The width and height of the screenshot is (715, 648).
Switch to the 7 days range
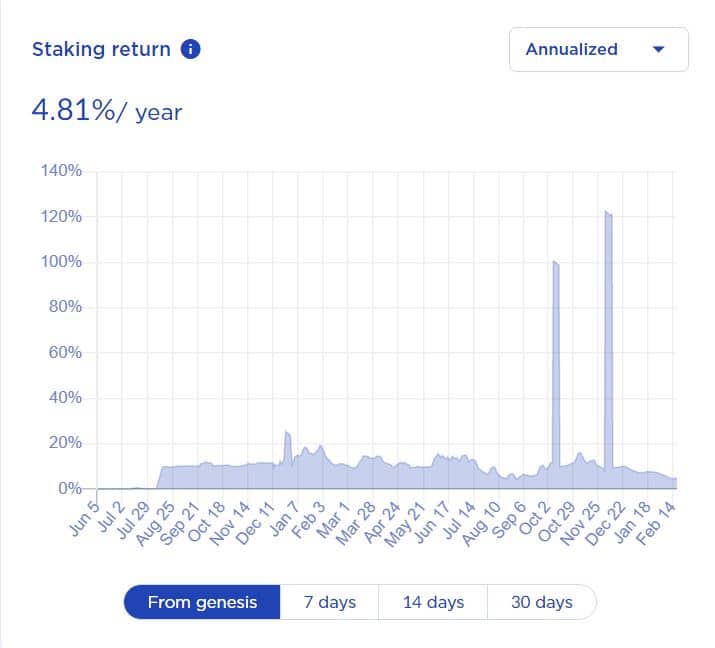click(329, 602)
